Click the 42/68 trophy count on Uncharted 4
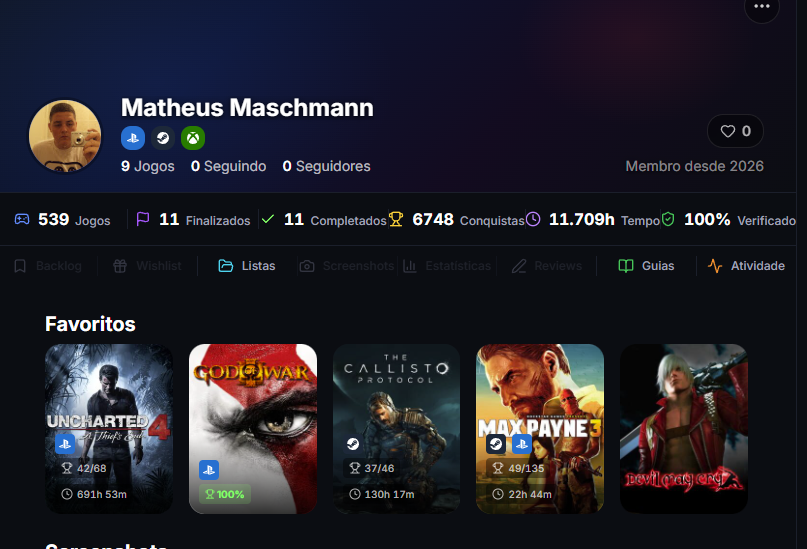The image size is (807, 549). tap(83, 468)
